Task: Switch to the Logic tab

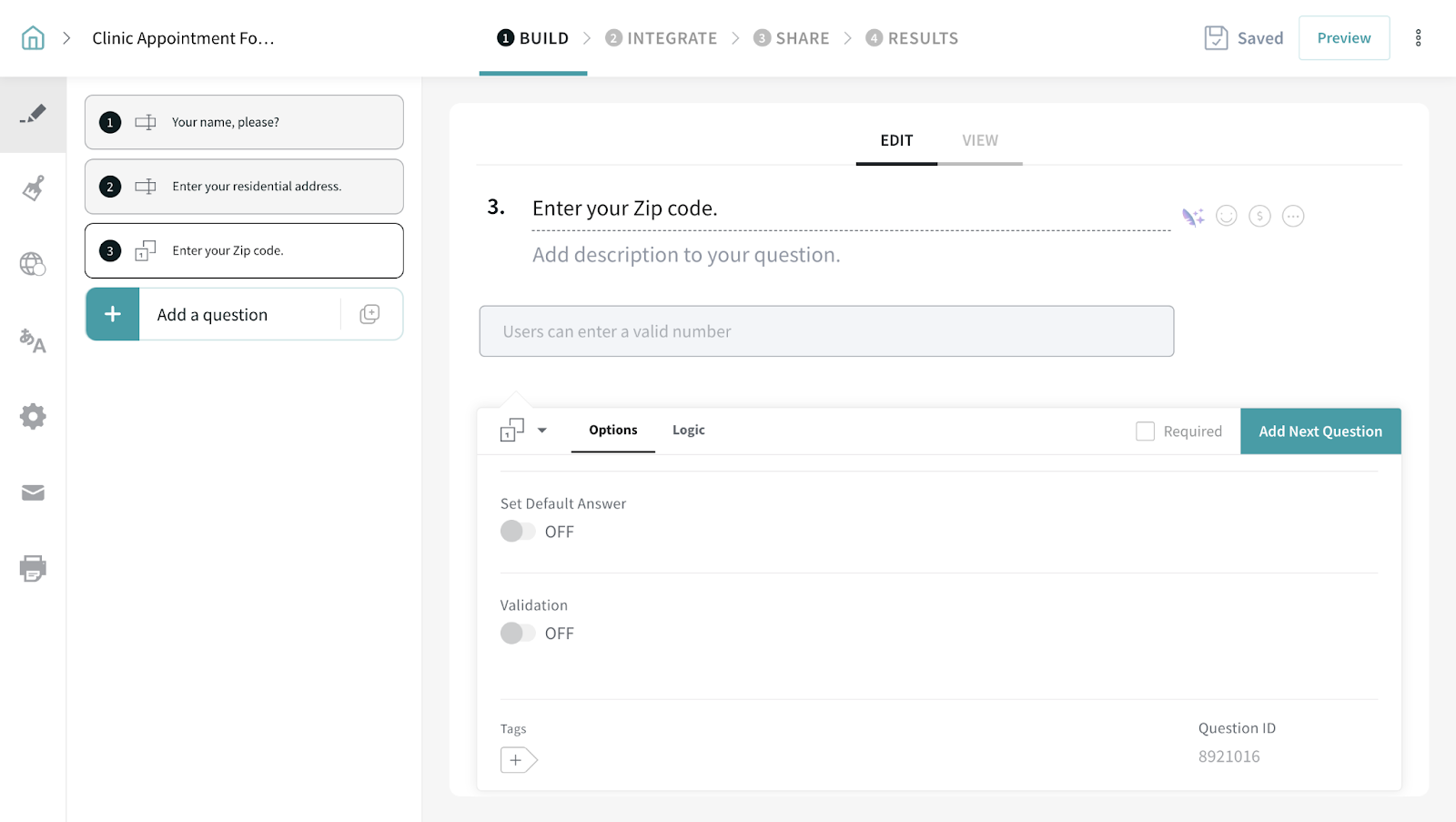Action: [688, 430]
